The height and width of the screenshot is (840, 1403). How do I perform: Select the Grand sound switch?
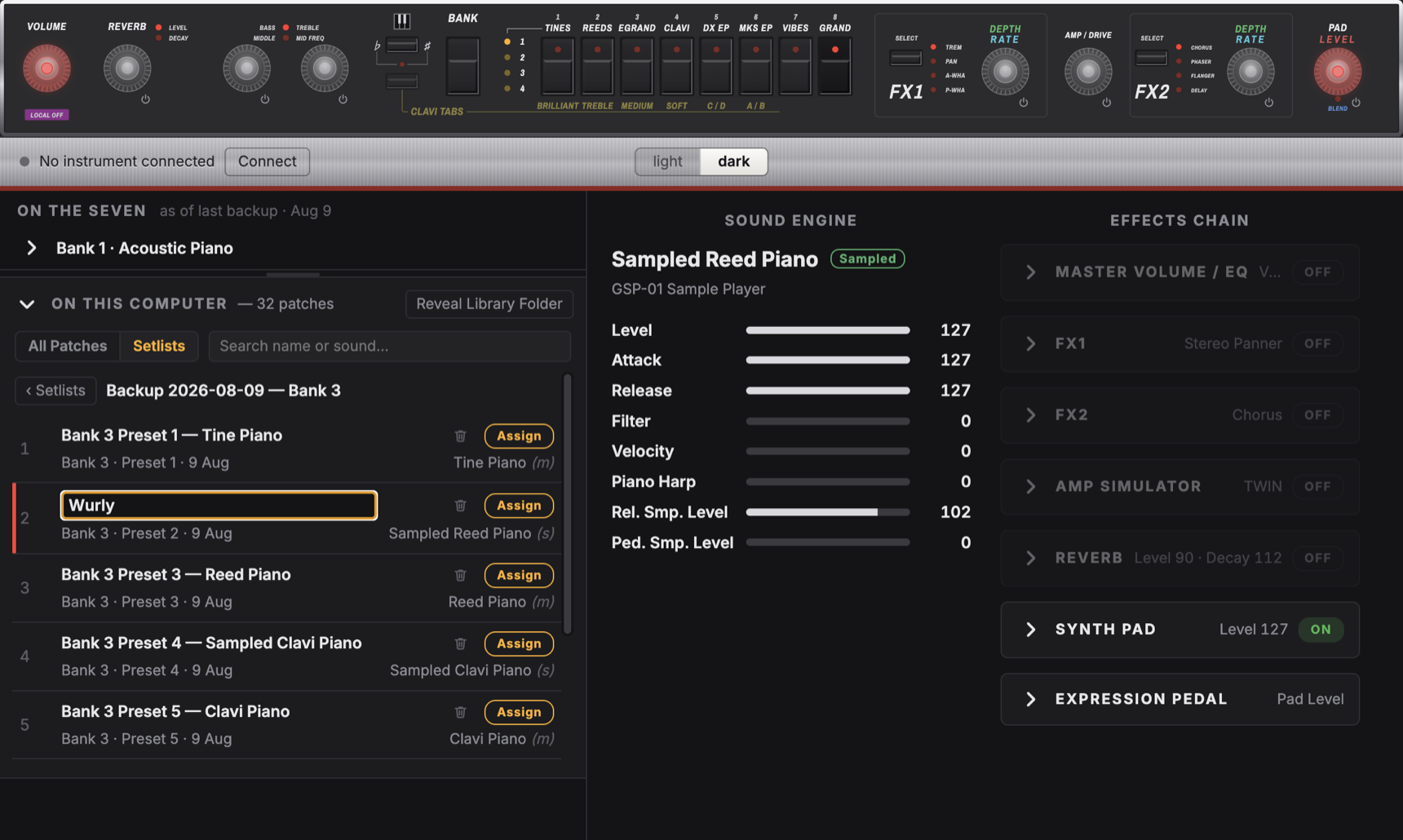coord(834,65)
